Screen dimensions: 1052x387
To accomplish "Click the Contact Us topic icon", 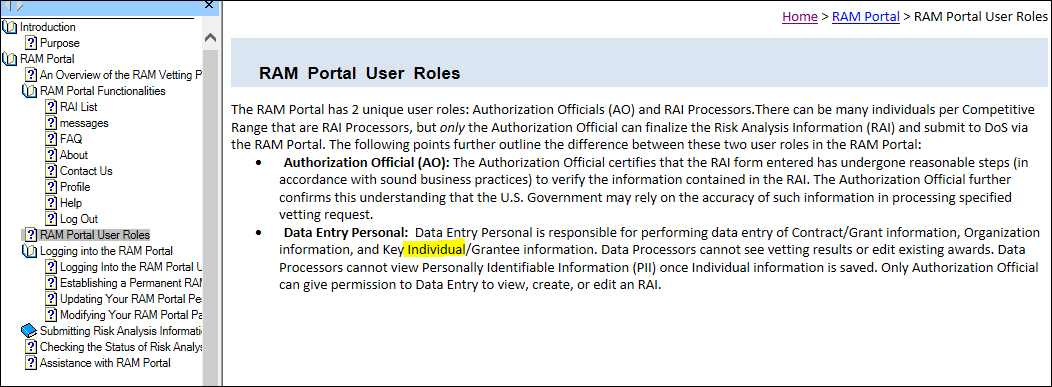I will click(x=51, y=171).
